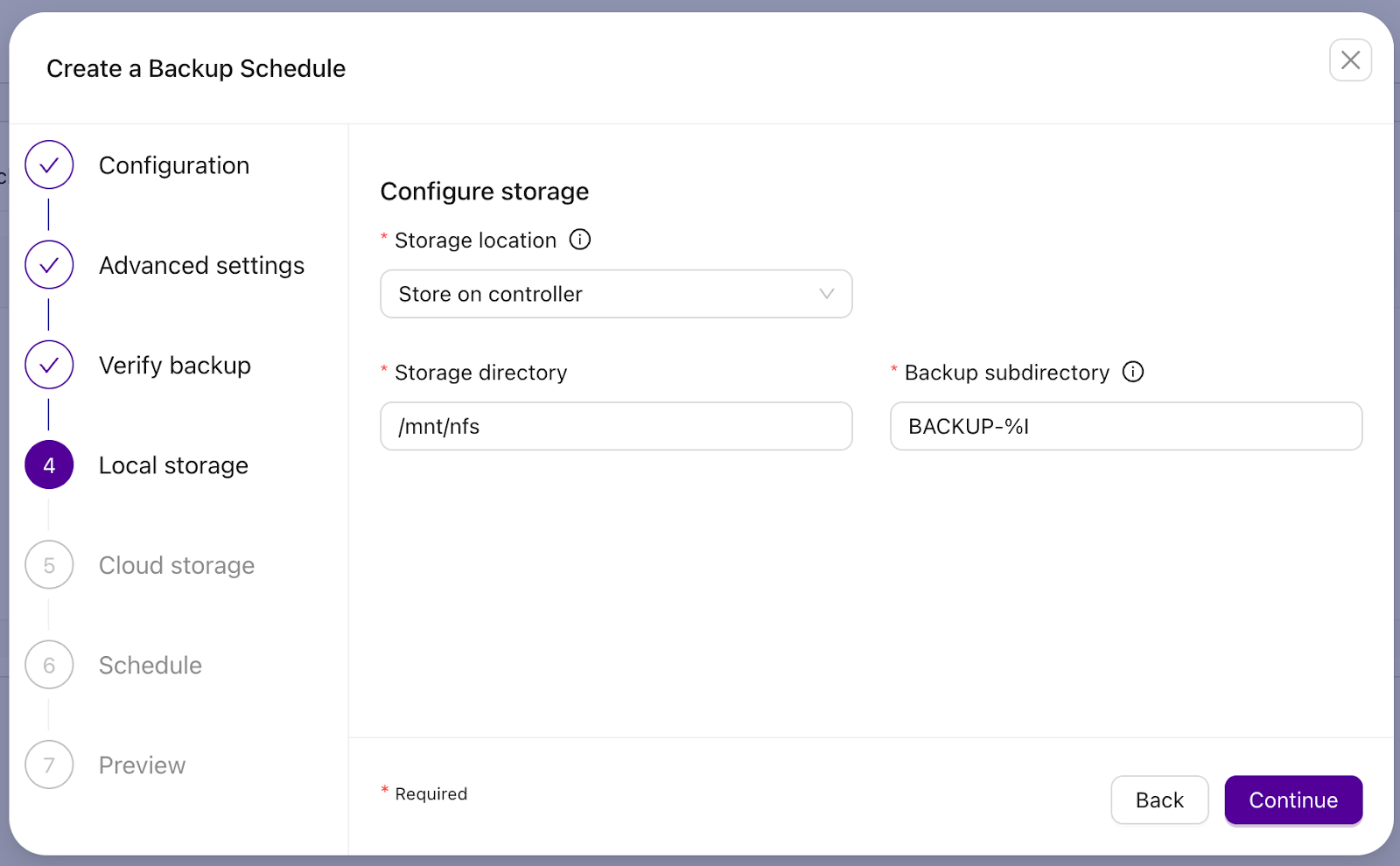Screen dimensions: 1400x866
Task: Click the Cloud storage step 5 circle
Action: (x=49, y=565)
